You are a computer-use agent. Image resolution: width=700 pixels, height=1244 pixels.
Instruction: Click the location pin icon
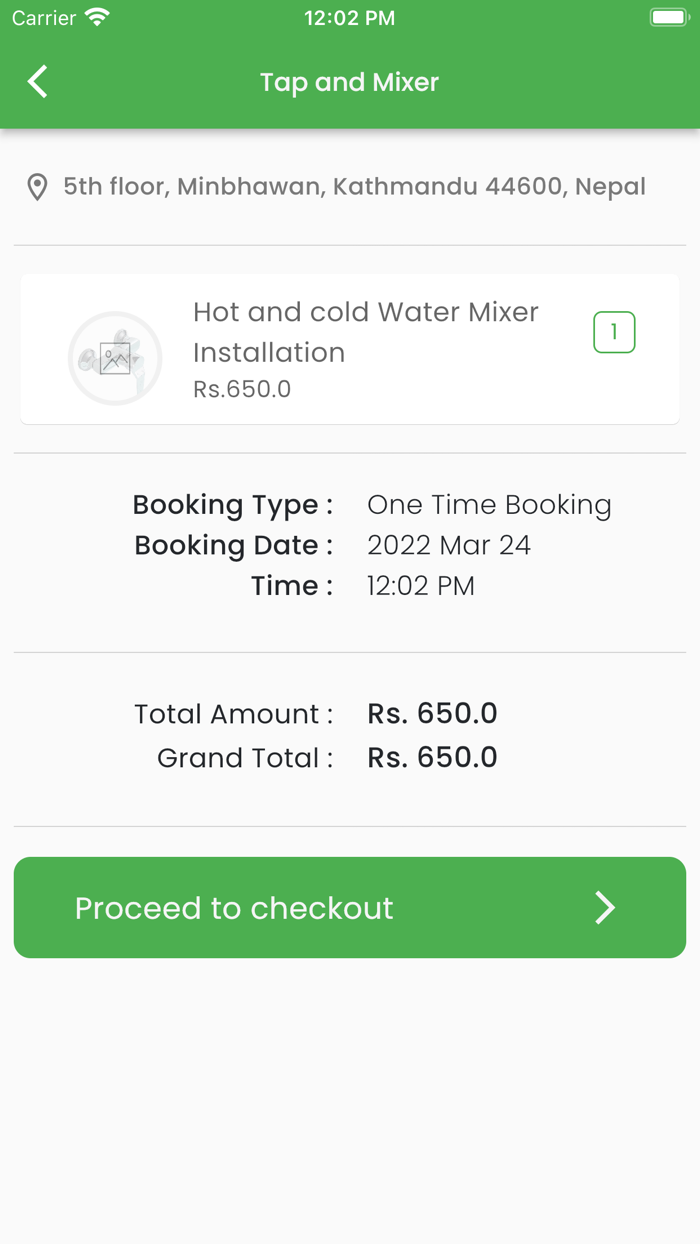tap(37, 187)
